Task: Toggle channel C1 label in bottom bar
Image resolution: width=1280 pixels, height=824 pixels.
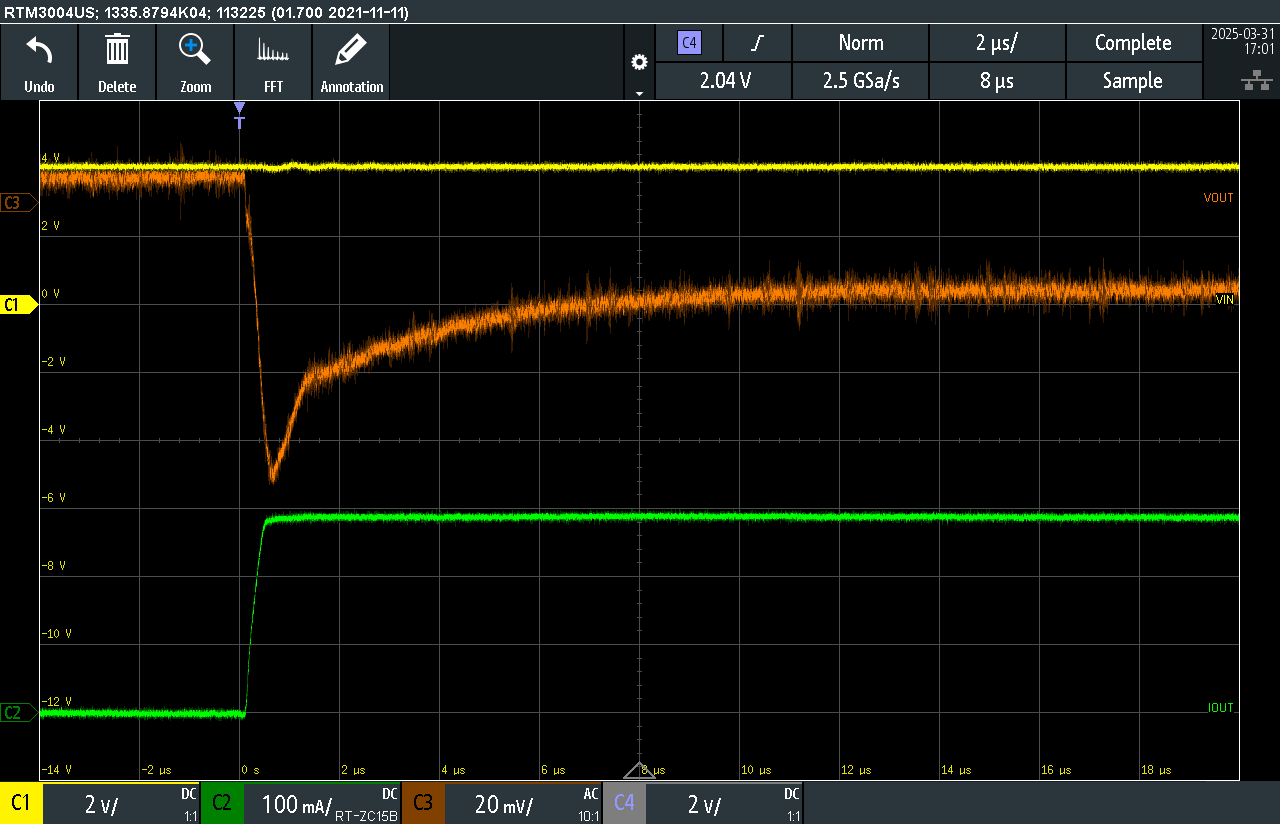Action: click(x=20, y=803)
